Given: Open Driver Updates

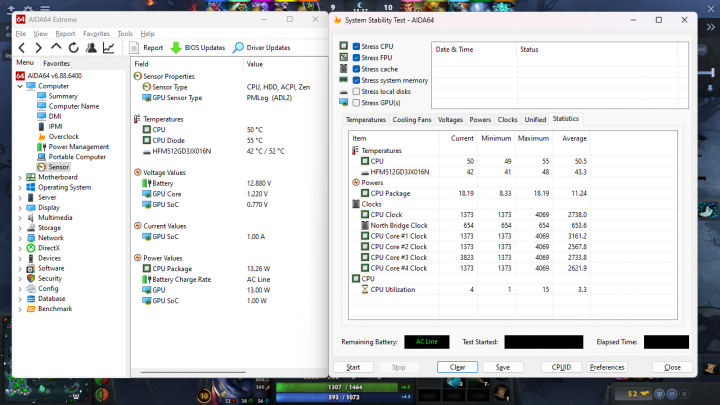Looking at the screenshot, I should (262, 48).
